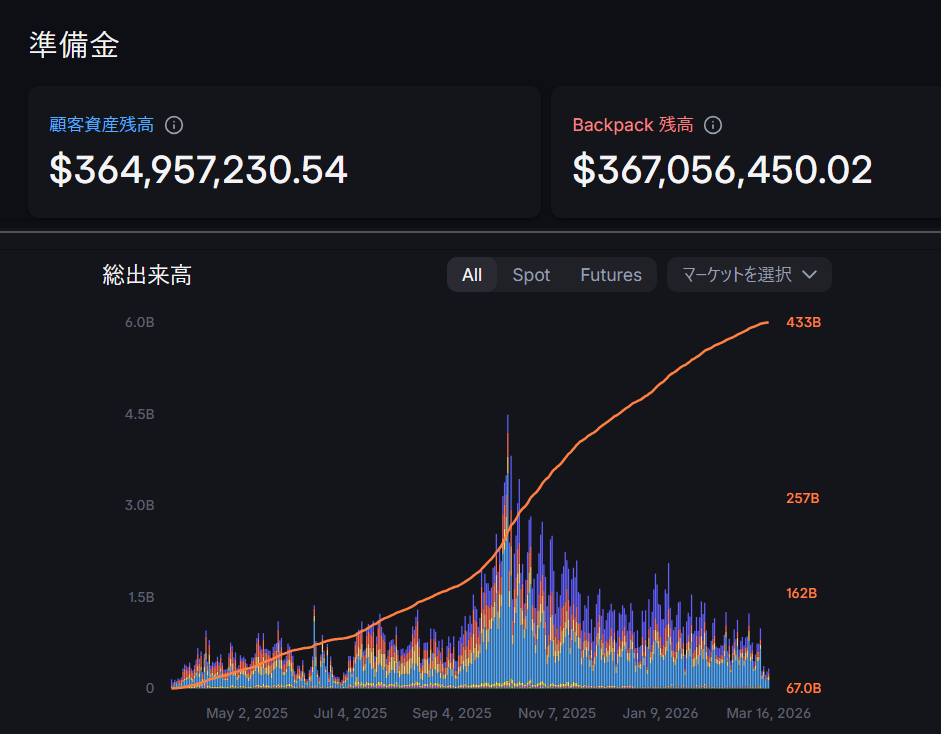Click the Sep 4, 2025 date label
The height and width of the screenshot is (734, 941).
click(x=451, y=713)
